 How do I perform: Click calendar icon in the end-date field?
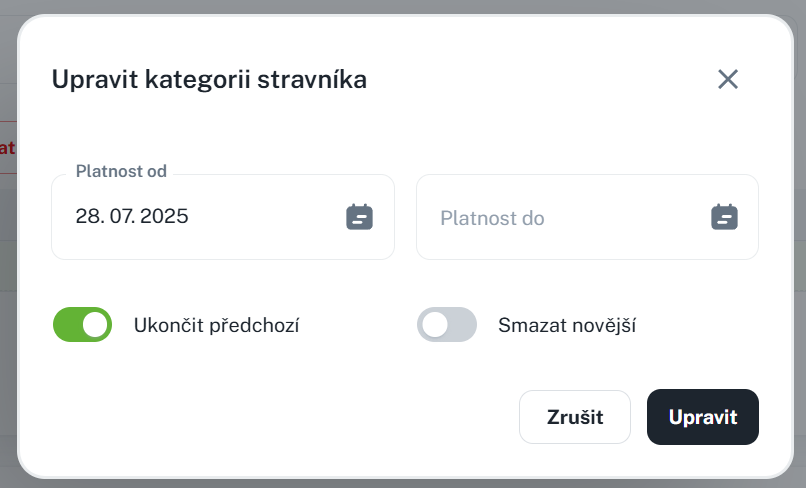724,217
